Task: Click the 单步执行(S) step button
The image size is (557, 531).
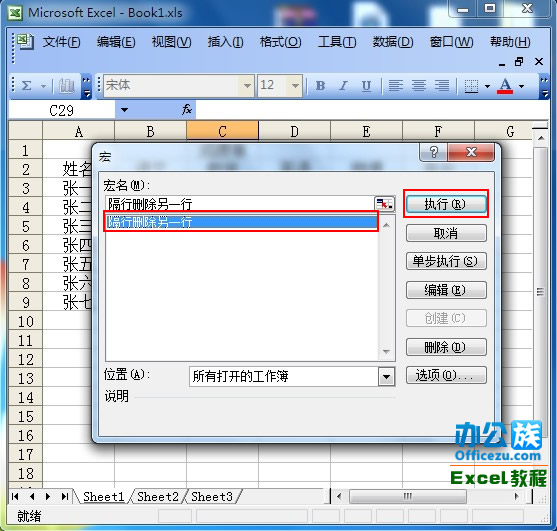Action: [x=446, y=261]
